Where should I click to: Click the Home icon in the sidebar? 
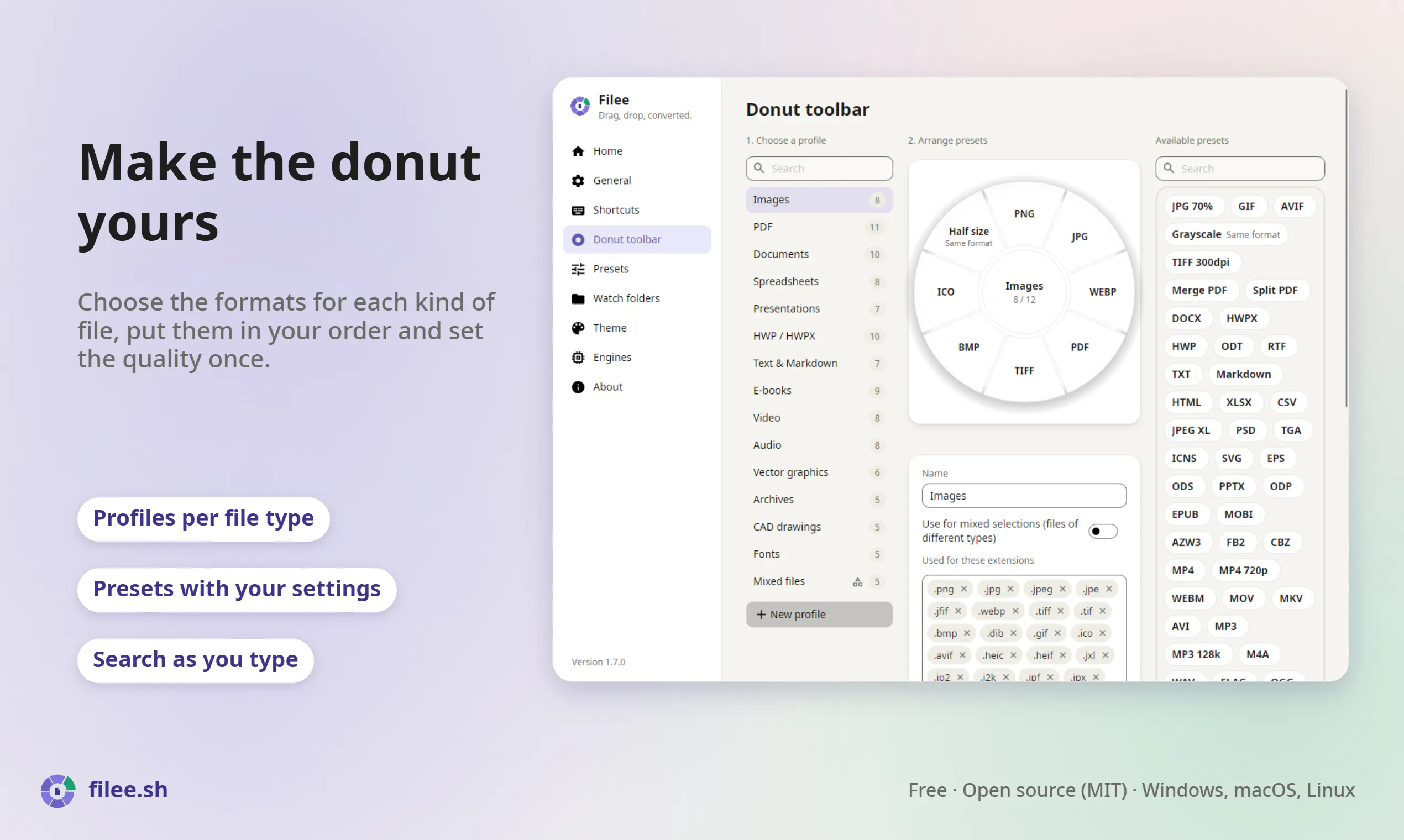578,151
